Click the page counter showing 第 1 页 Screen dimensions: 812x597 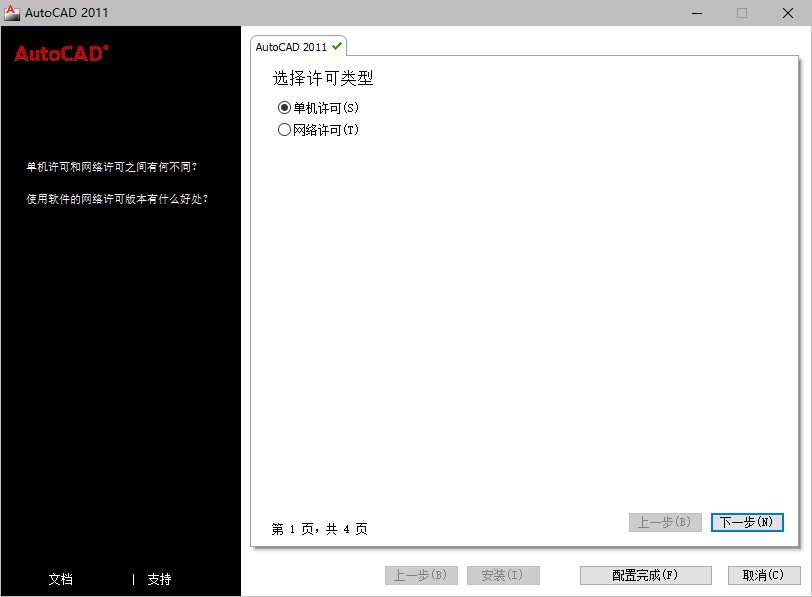click(320, 529)
